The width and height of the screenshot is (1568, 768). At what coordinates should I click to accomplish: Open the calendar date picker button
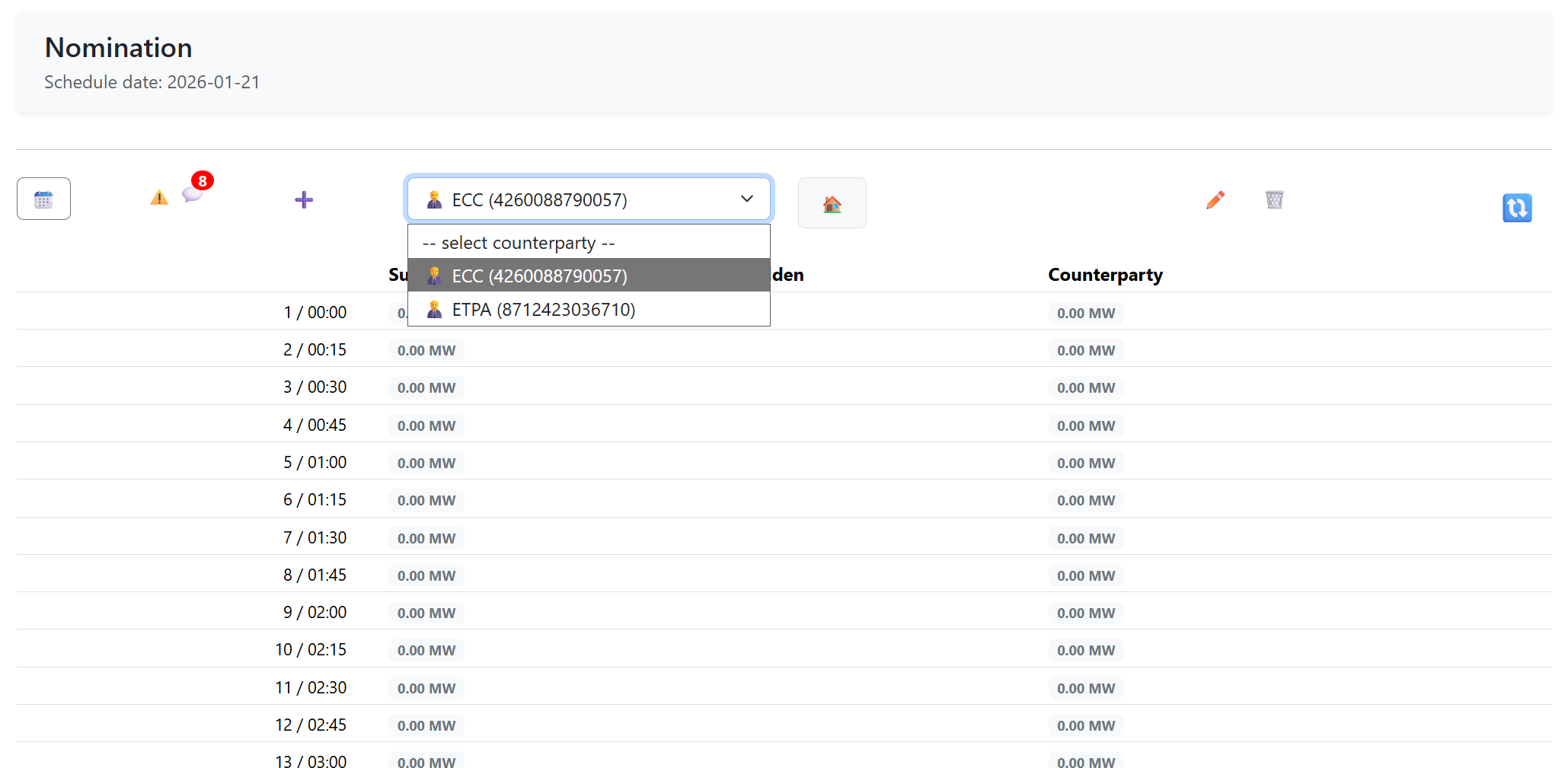(43, 199)
